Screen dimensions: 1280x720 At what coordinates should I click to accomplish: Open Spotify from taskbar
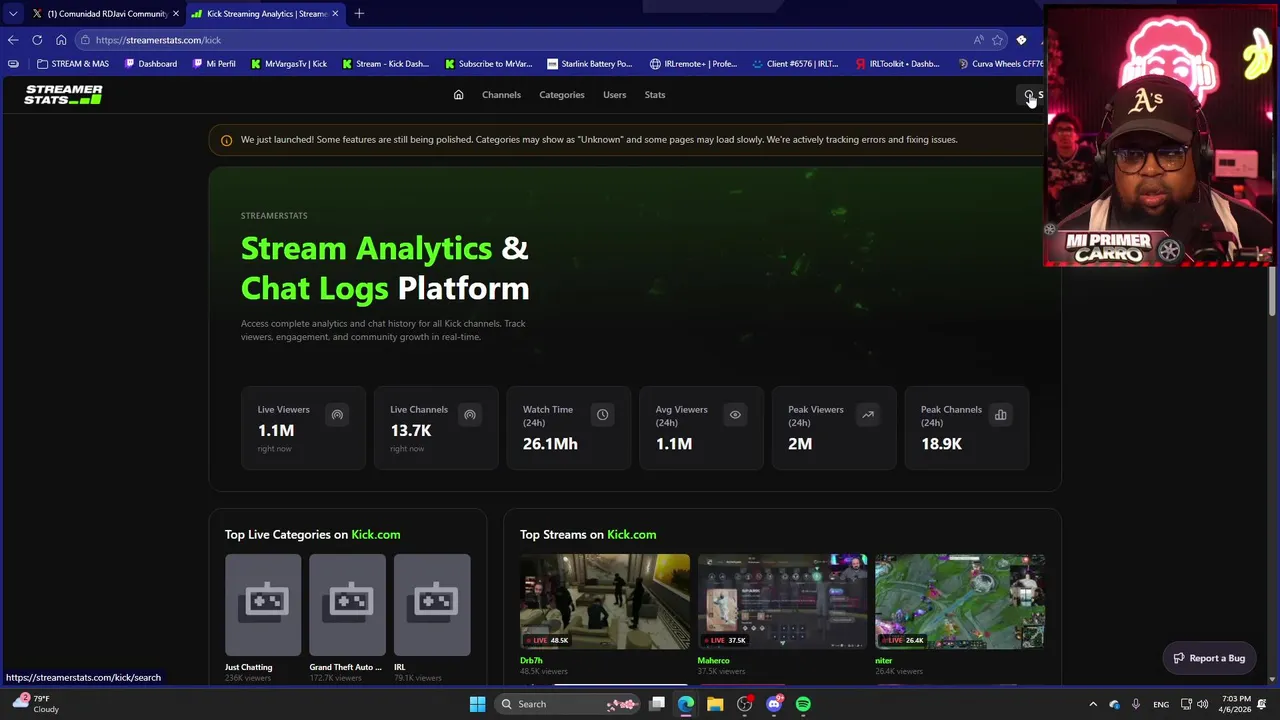(803, 704)
